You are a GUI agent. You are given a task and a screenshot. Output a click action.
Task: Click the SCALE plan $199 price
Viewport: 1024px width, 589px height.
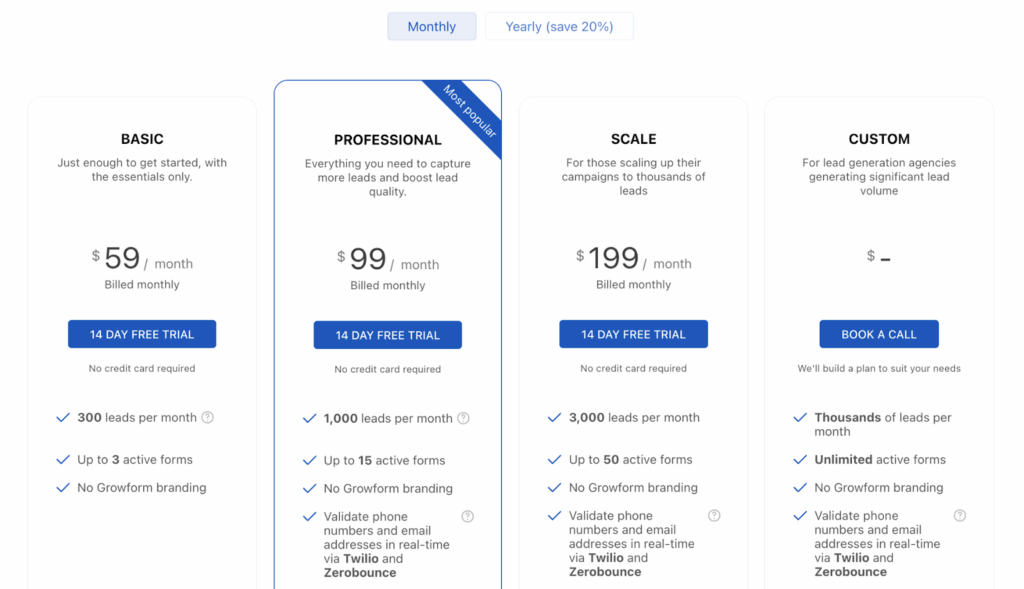pyautogui.click(x=607, y=258)
